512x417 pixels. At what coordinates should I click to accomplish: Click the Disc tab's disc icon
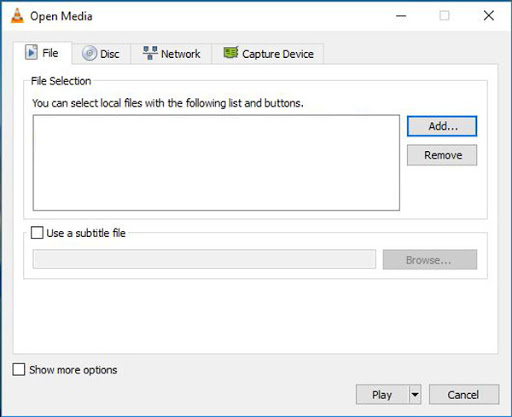tap(89, 53)
